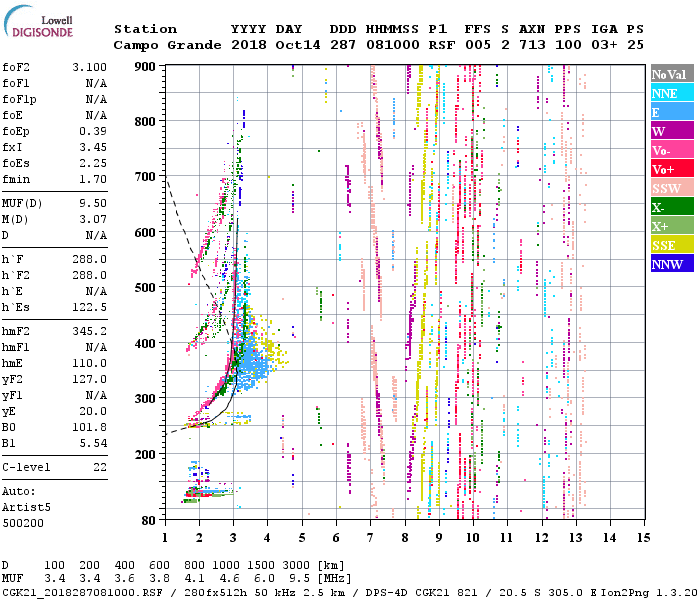The width and height of the screenshot is (700, 600).
Task: Click the Campo Grande station name
Action: coord(167,45)
